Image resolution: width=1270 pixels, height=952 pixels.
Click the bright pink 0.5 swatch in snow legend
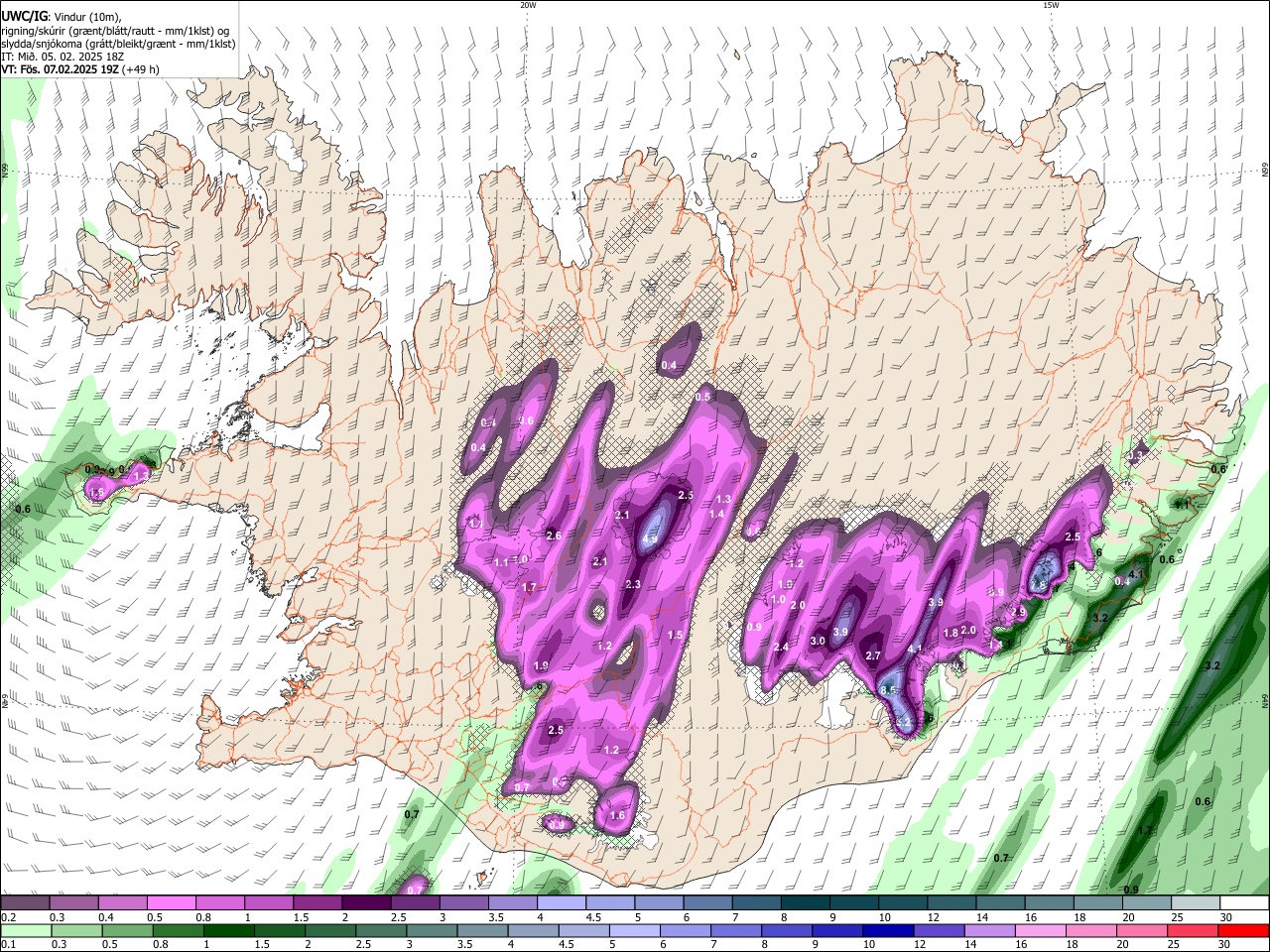coord(172,903)
